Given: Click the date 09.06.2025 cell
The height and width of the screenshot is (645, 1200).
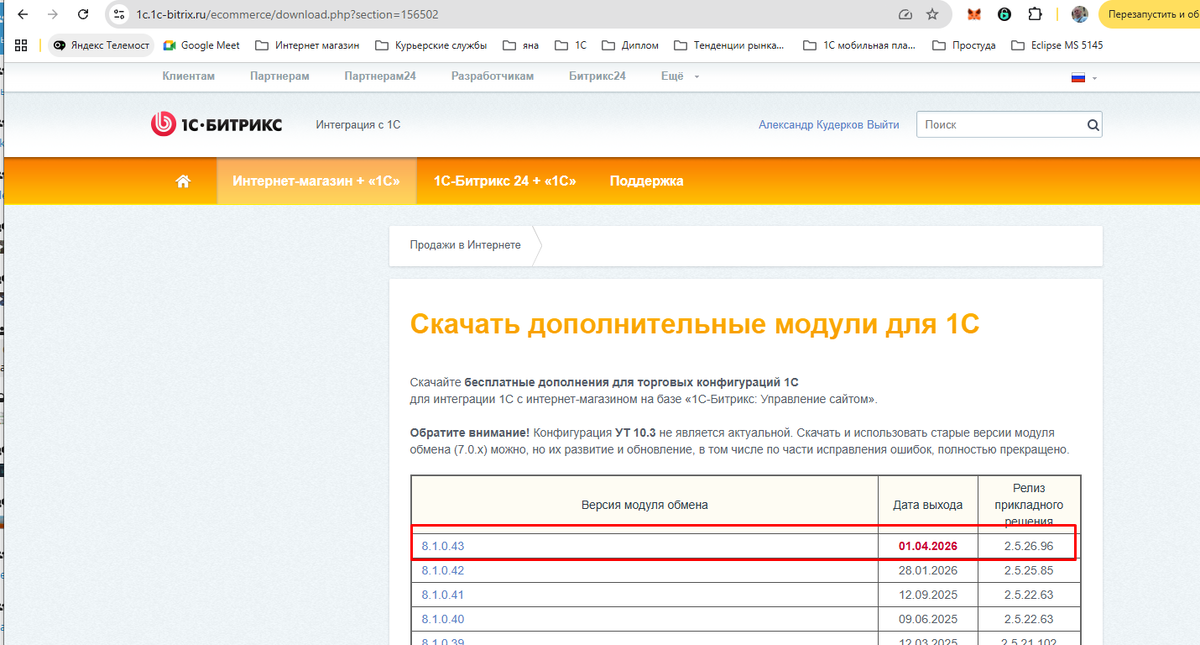Looking at the screenshot, I should [x=928, y=619].
